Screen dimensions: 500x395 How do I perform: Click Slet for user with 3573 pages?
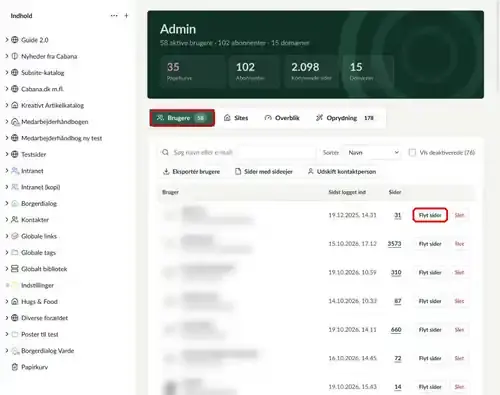459,244
